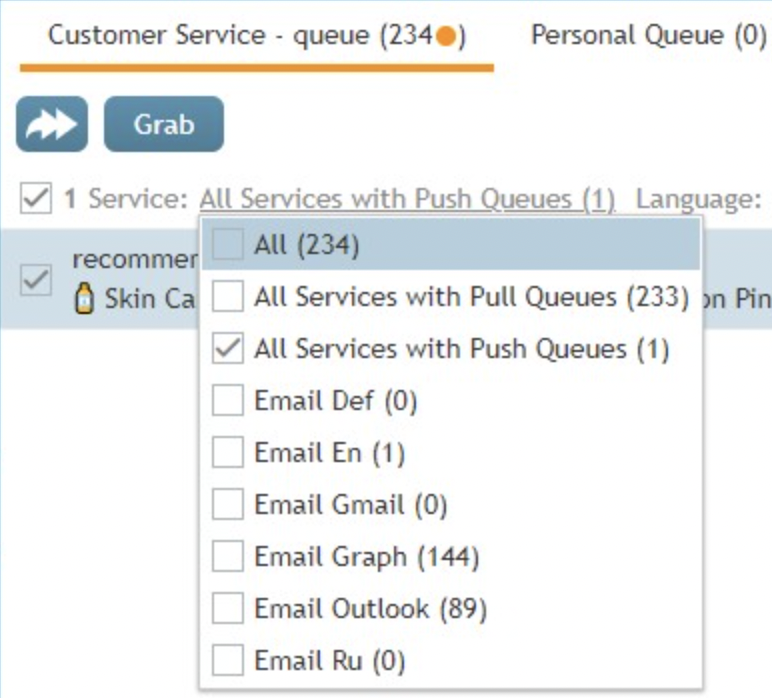Check the All (234) option
The image size is (772, 698).
228,245
